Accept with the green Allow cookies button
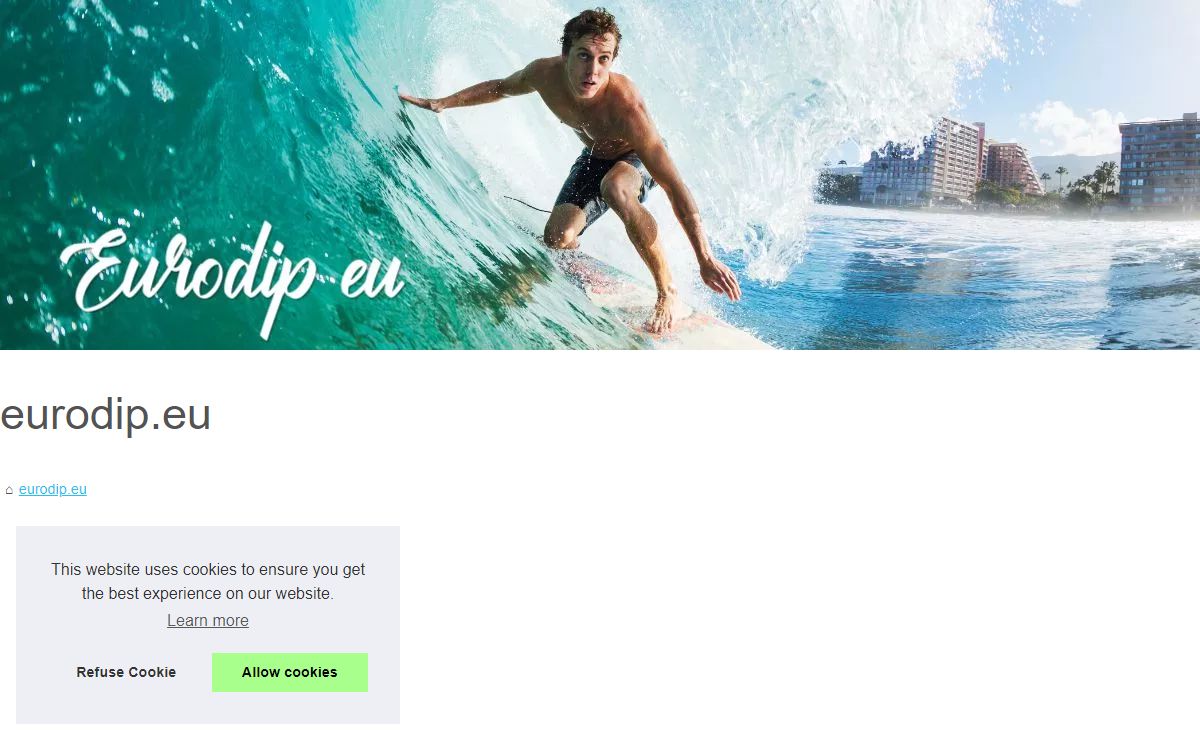Screen dimensions: 1200x740 coord(290,672)
